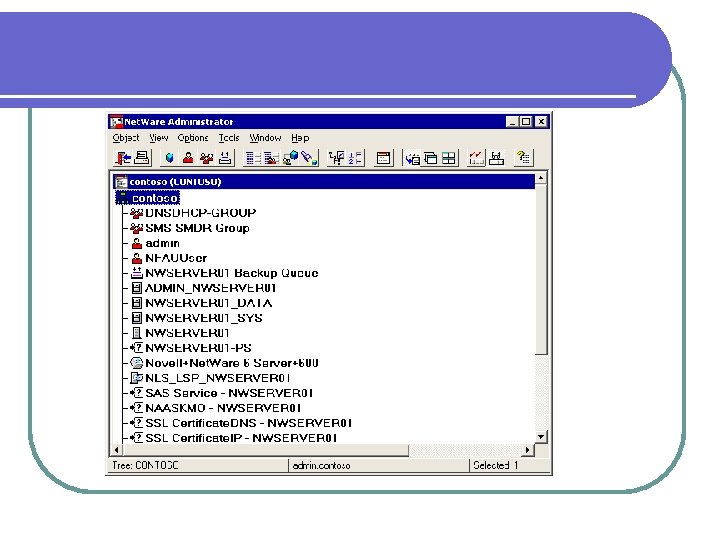Open the Window menu
The width and height of the screenshot is (720, 540).
click(x=265, y=138)
